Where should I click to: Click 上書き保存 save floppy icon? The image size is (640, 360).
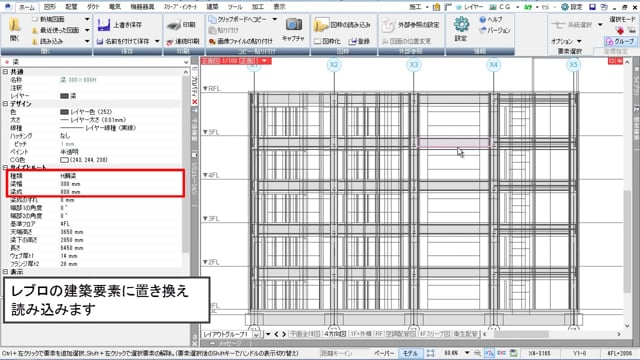[x=104, y=25]
